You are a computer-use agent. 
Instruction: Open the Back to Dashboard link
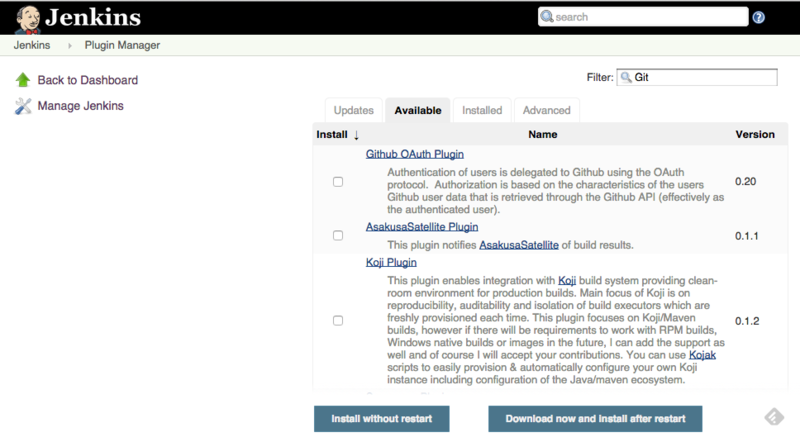point(88,80)
